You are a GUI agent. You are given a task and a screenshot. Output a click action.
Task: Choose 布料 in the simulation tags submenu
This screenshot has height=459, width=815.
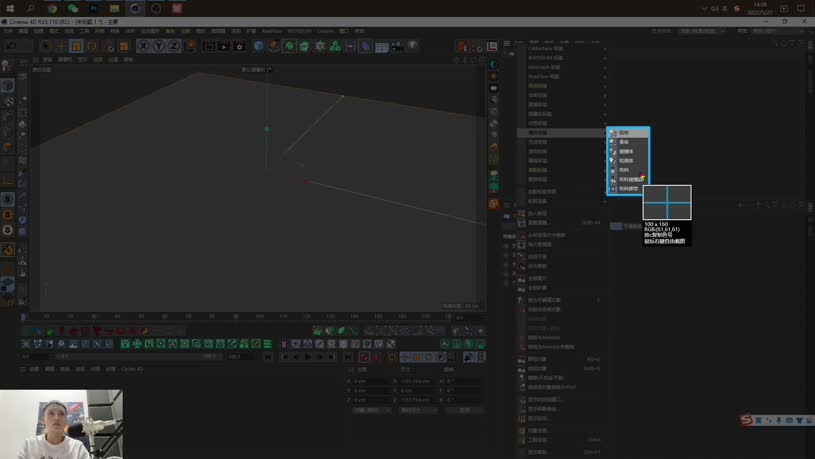628,170
